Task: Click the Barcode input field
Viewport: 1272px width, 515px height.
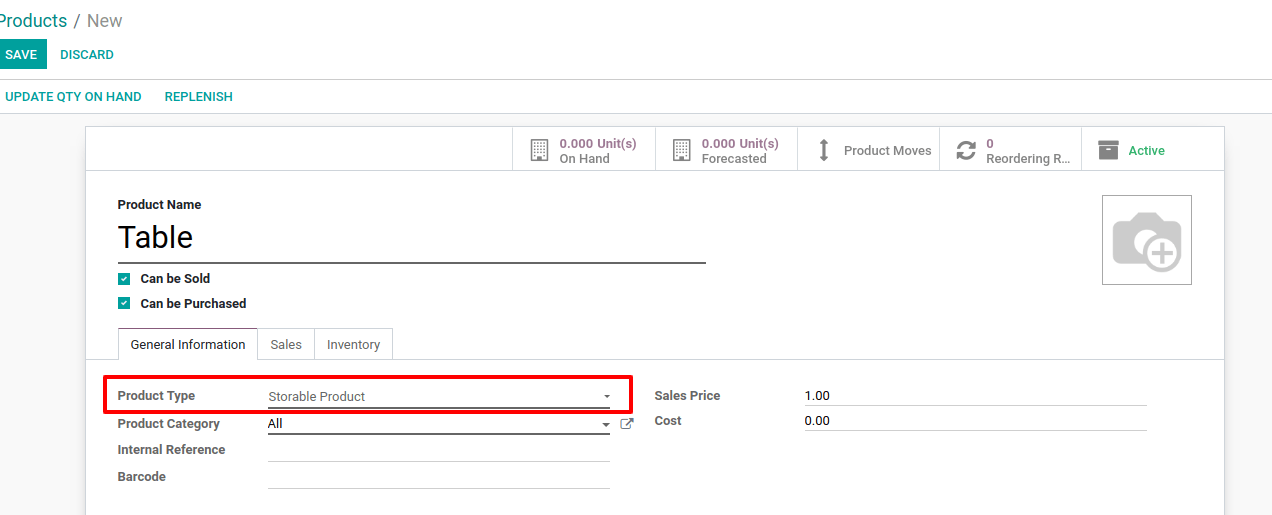Action: coord(439,477)
